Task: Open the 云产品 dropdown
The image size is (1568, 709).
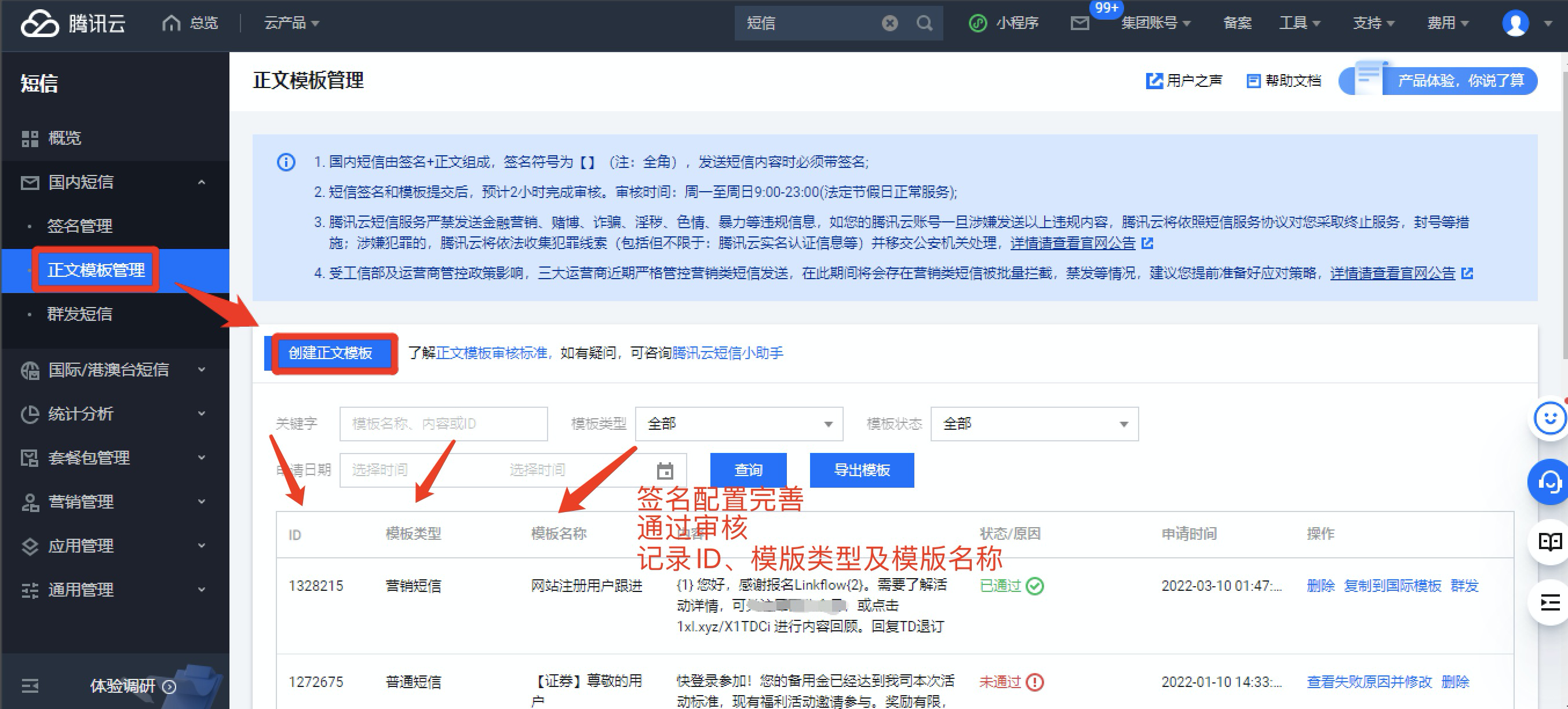Action: (291, 23)
